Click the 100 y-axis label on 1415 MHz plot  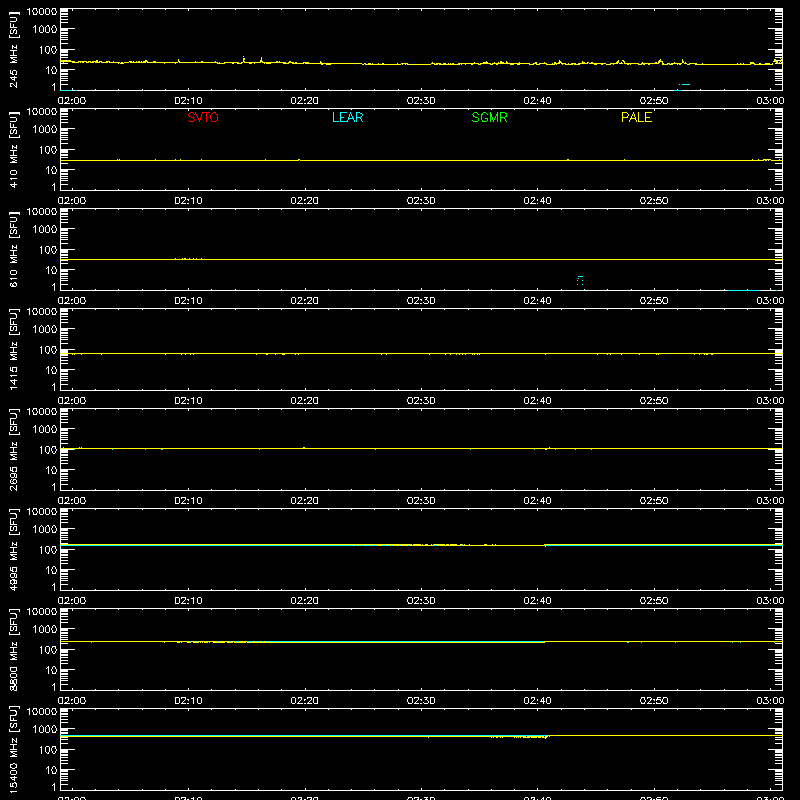pyautogui.click(x=48, y=350)
